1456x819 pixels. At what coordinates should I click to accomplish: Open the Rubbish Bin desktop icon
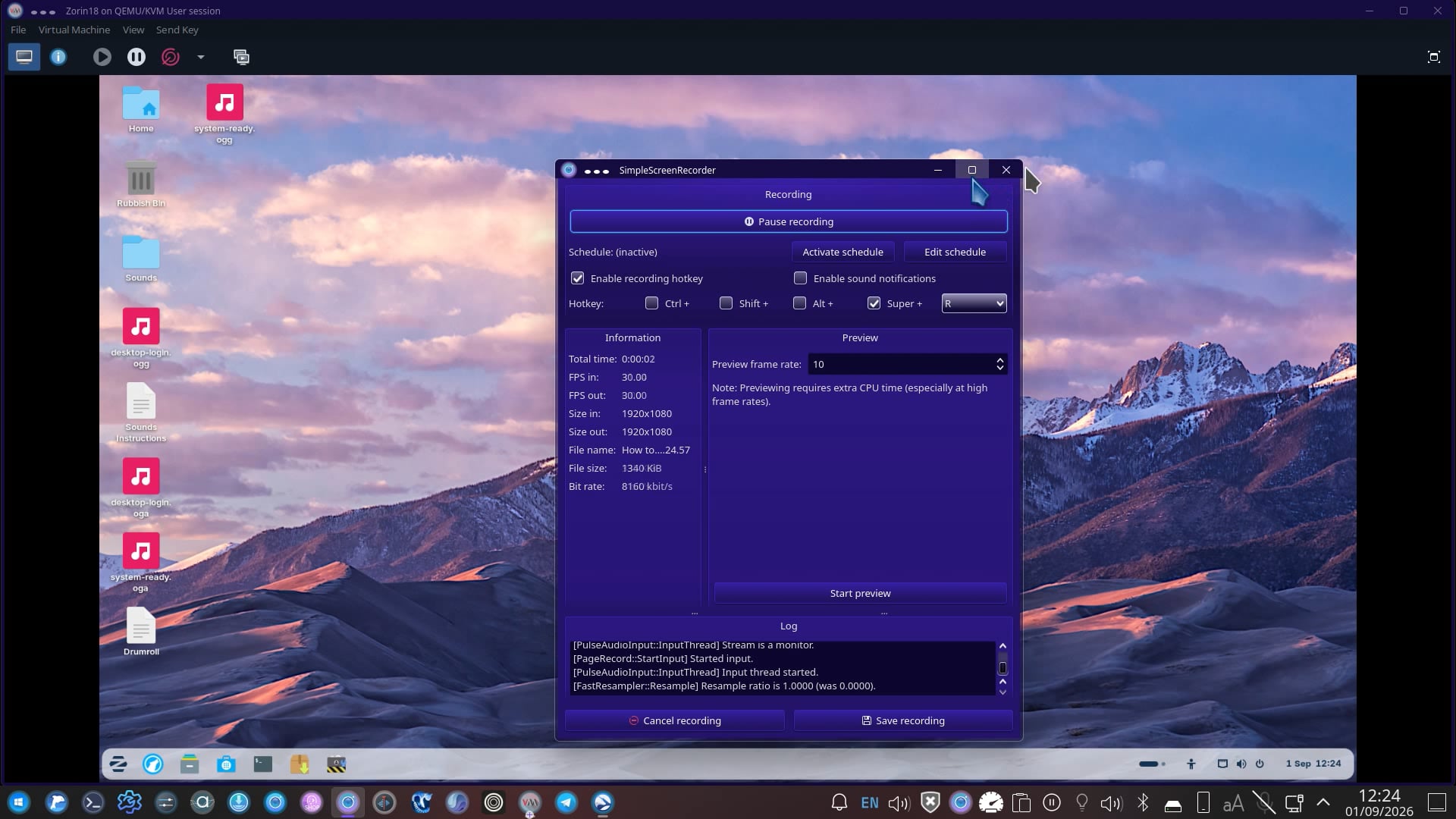[x=141, y=184]
